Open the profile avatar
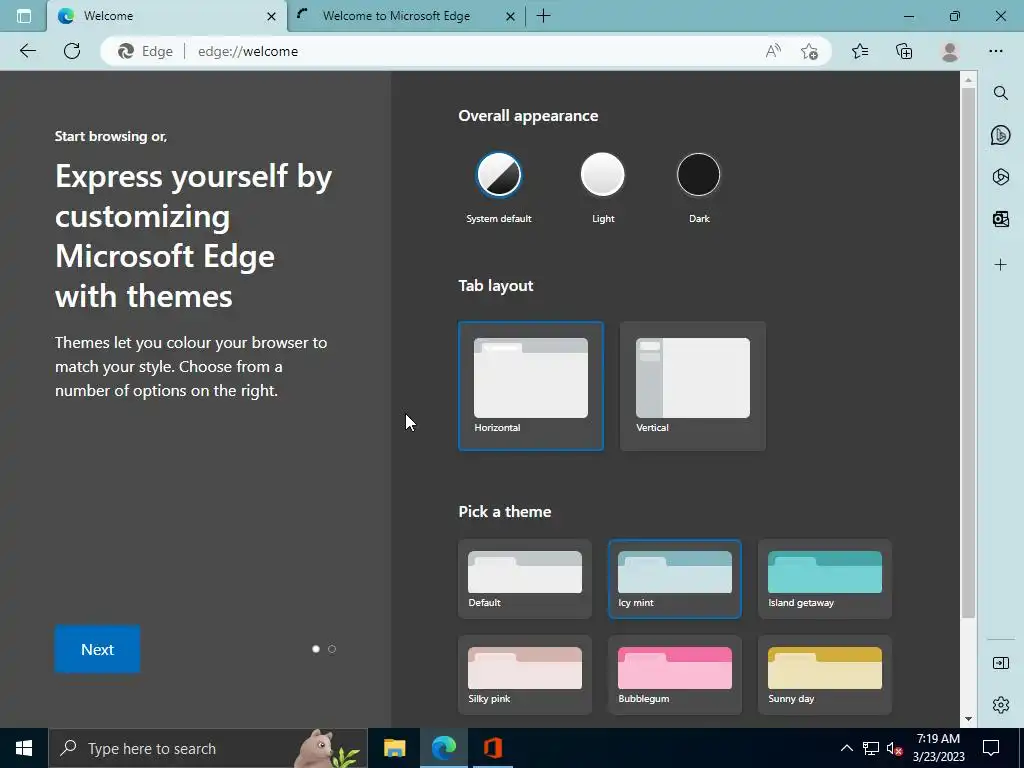1024x768 pixels. tap(950, 51)
